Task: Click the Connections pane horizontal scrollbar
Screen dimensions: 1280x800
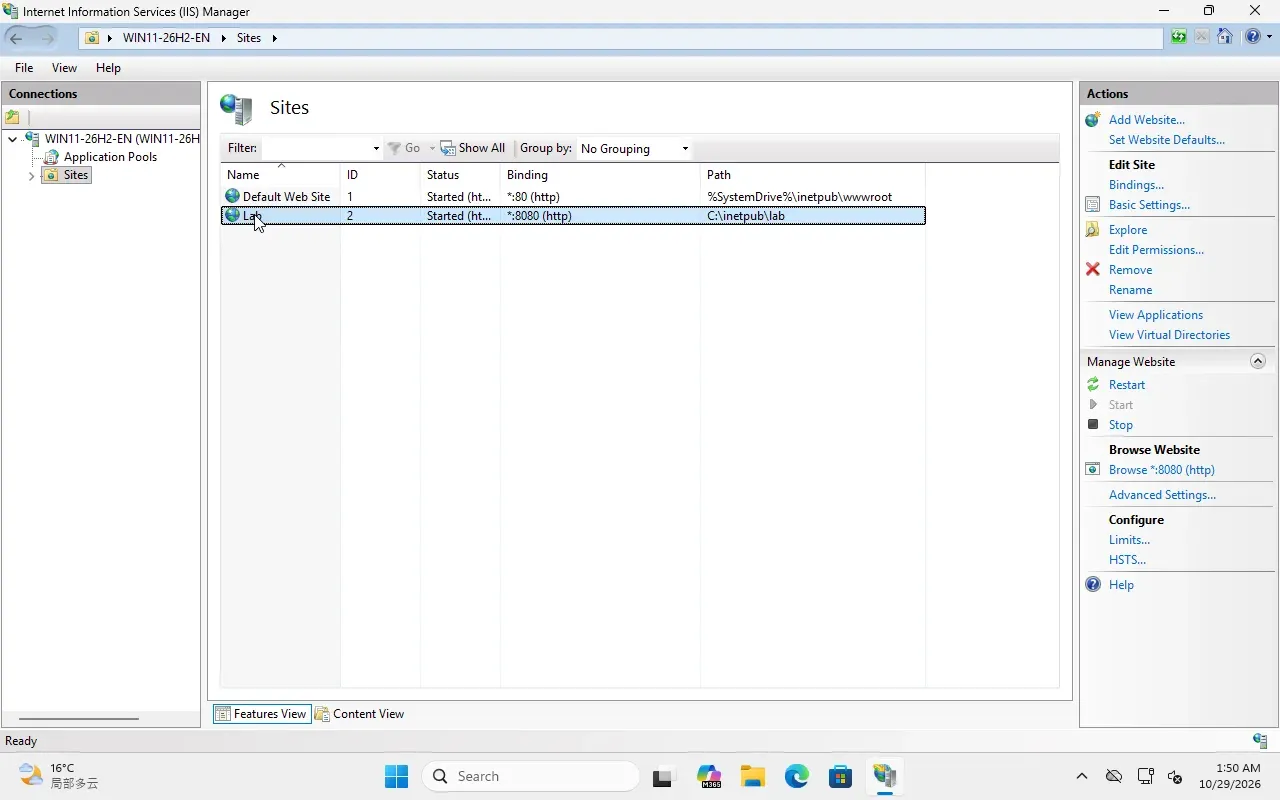Action: pos(78,718)
